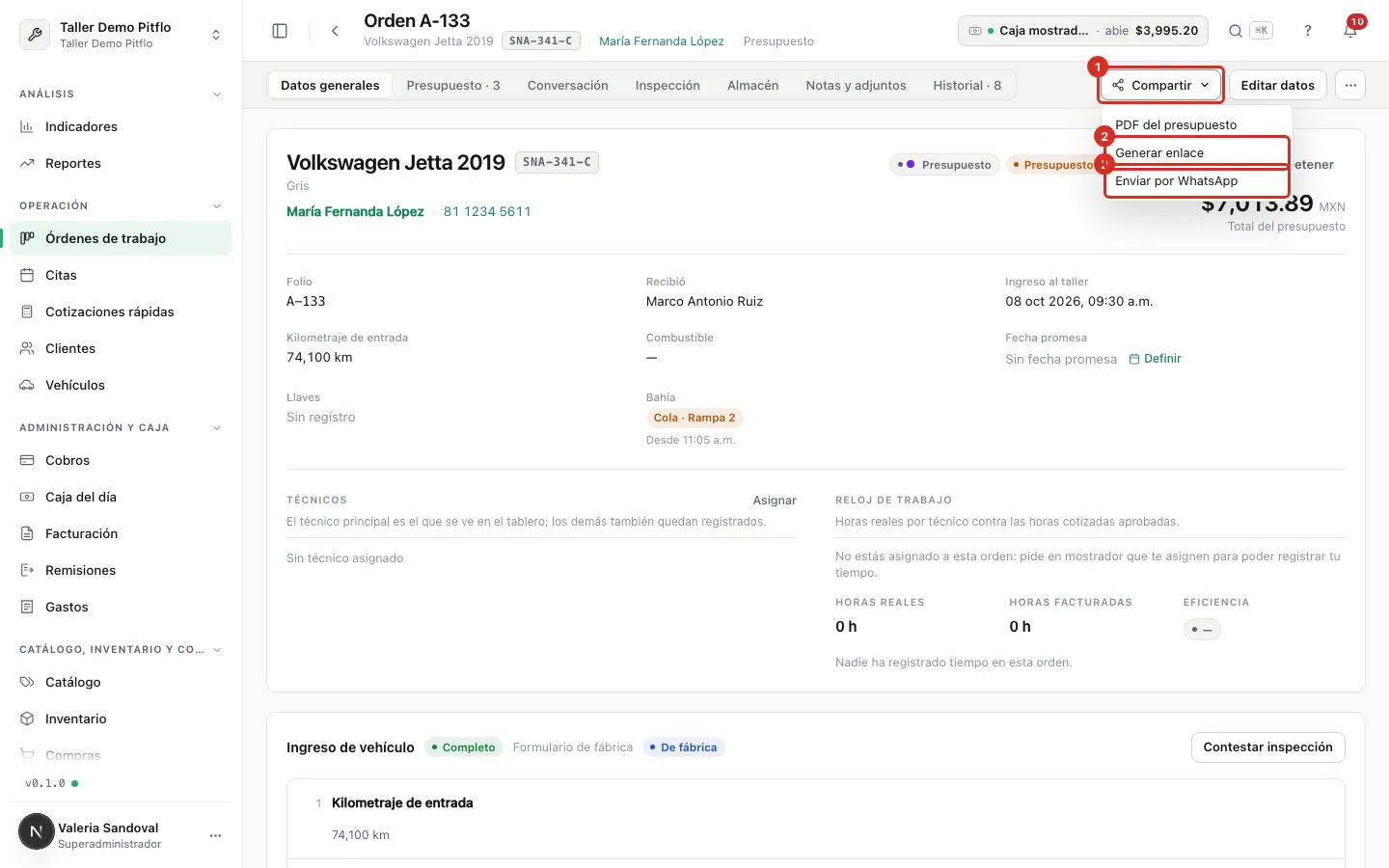Image resolution: width=1389 pixels, height=868 pixels.
Task: Open Facturación in the sidebar
Action: (122, 533)
